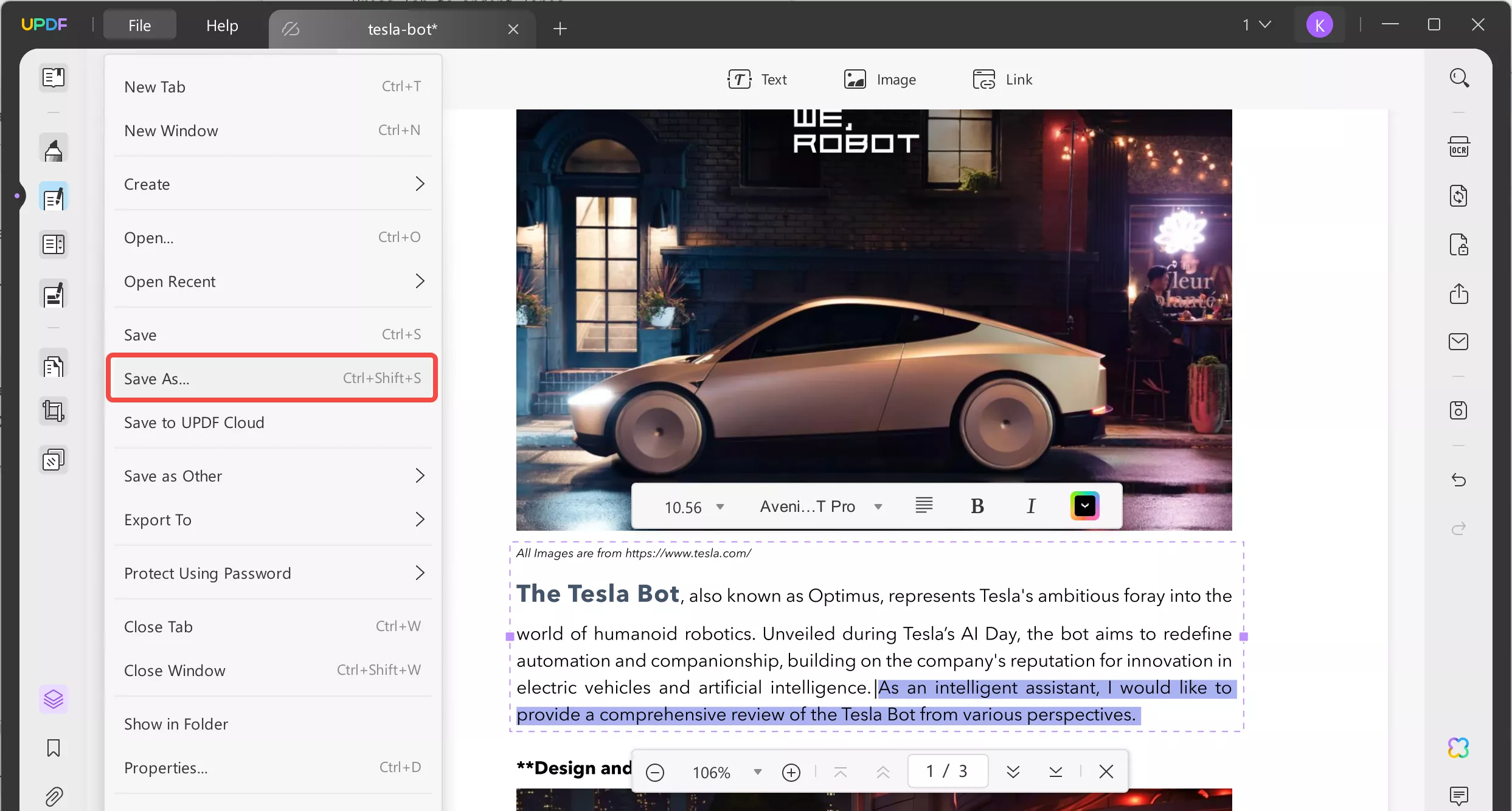Click the File menu button
1512x811 pixels.
click(x=140, y=26)
